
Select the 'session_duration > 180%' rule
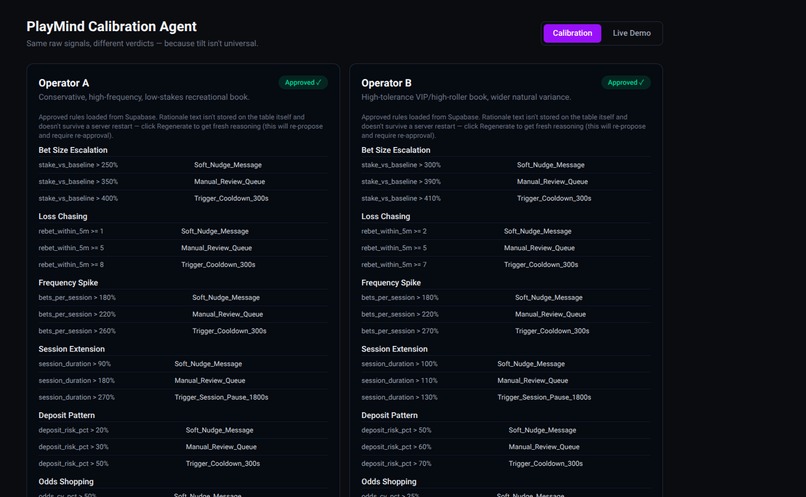coord(77,380)
